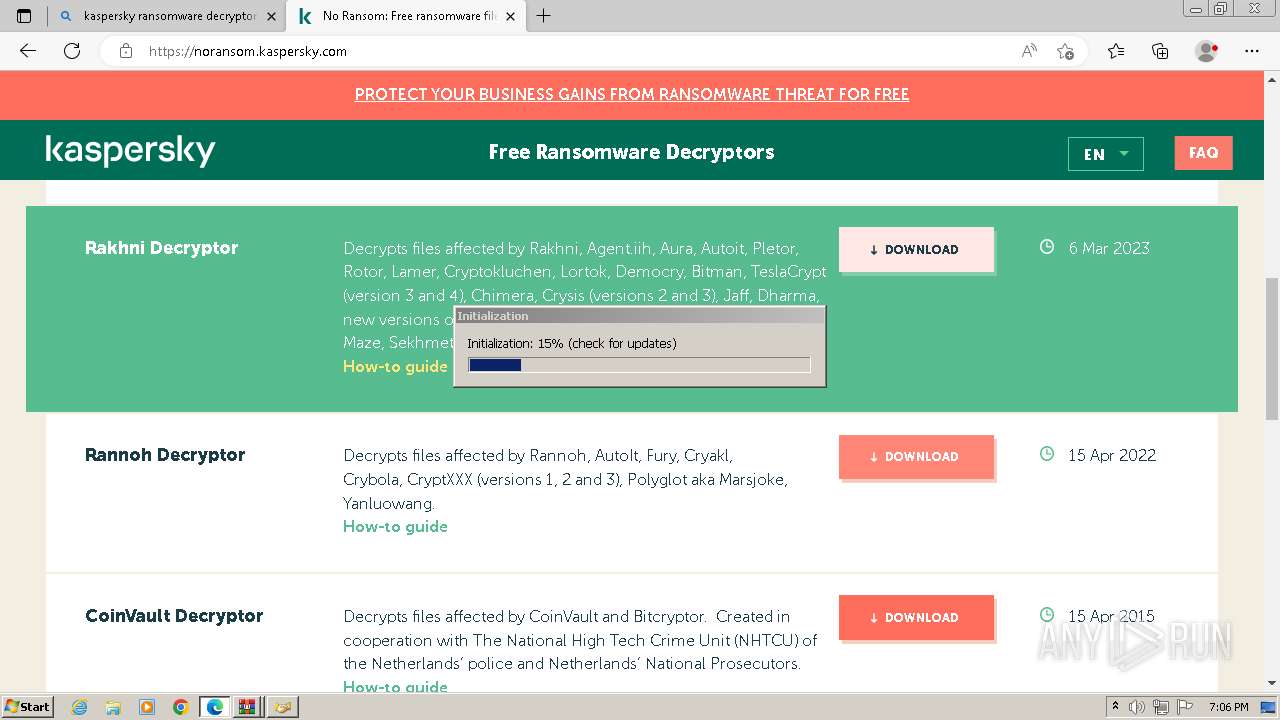Open the decryptor tool taskbar item
1280x720 pixels.
283,707
